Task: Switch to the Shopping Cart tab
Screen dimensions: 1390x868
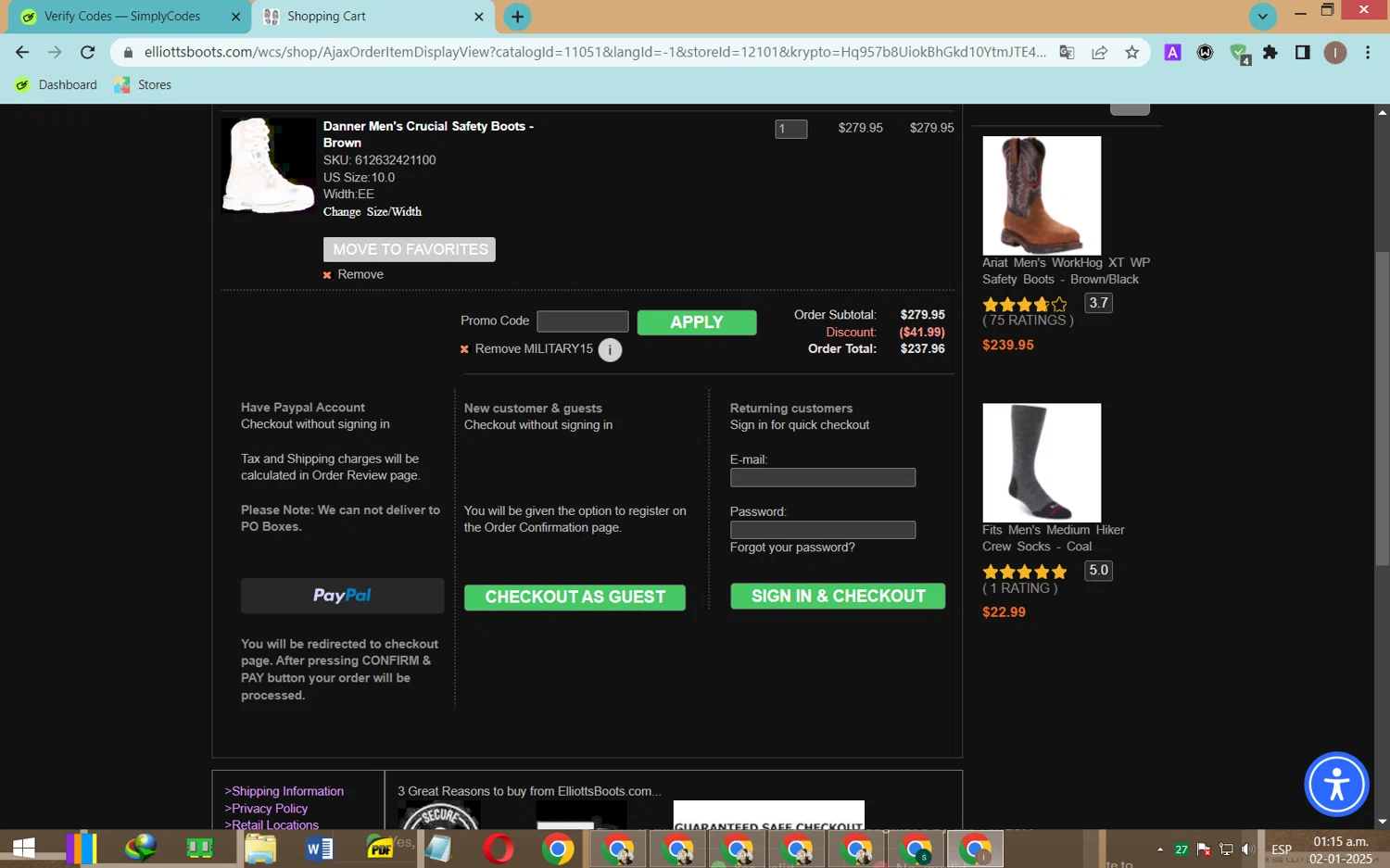Action: (x=373, y=17)
